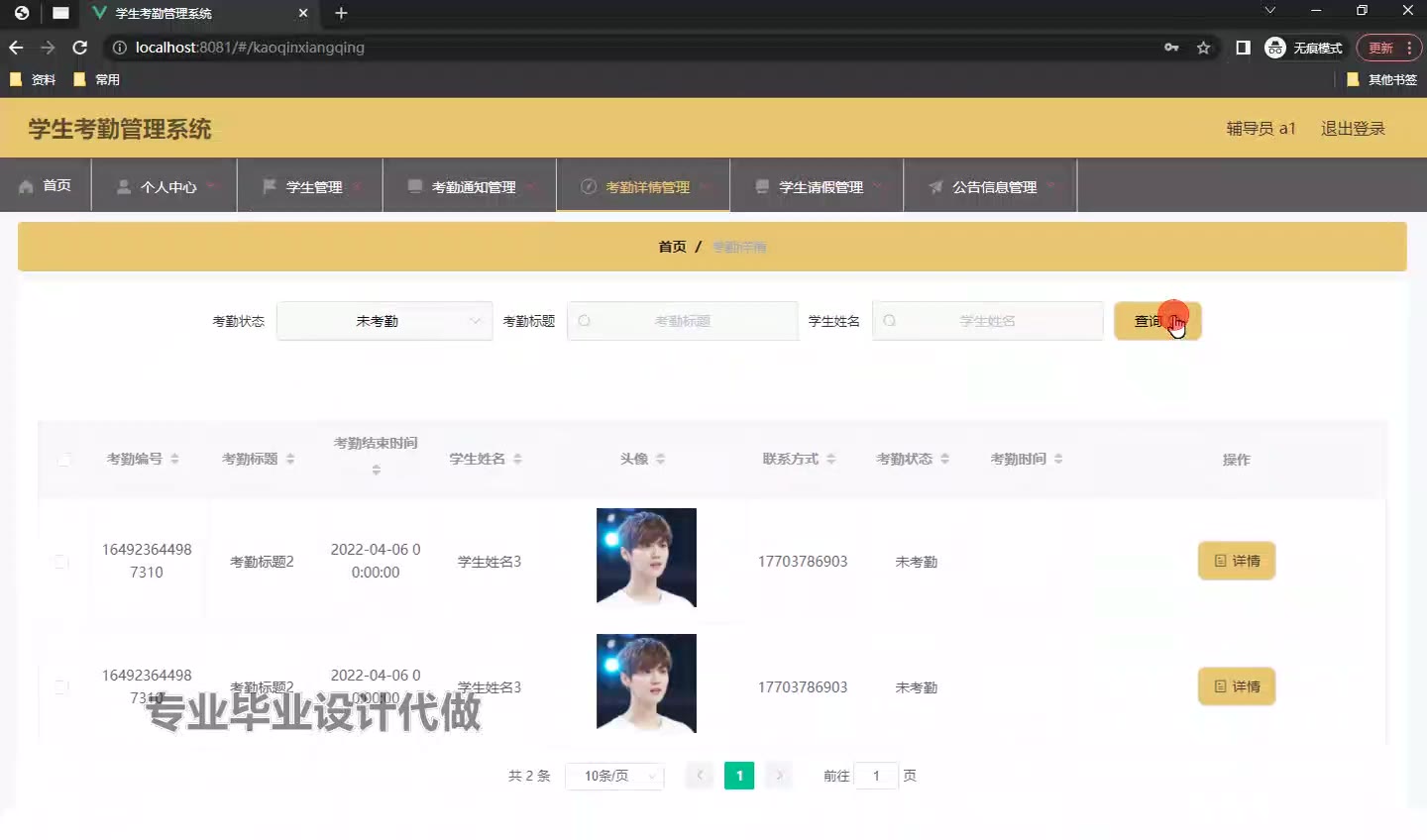This screenshot has height=840, width=1427.
Task: Click the search icon in 学生姓名 field
Action: pyautogui.click(x=890, y=321)
